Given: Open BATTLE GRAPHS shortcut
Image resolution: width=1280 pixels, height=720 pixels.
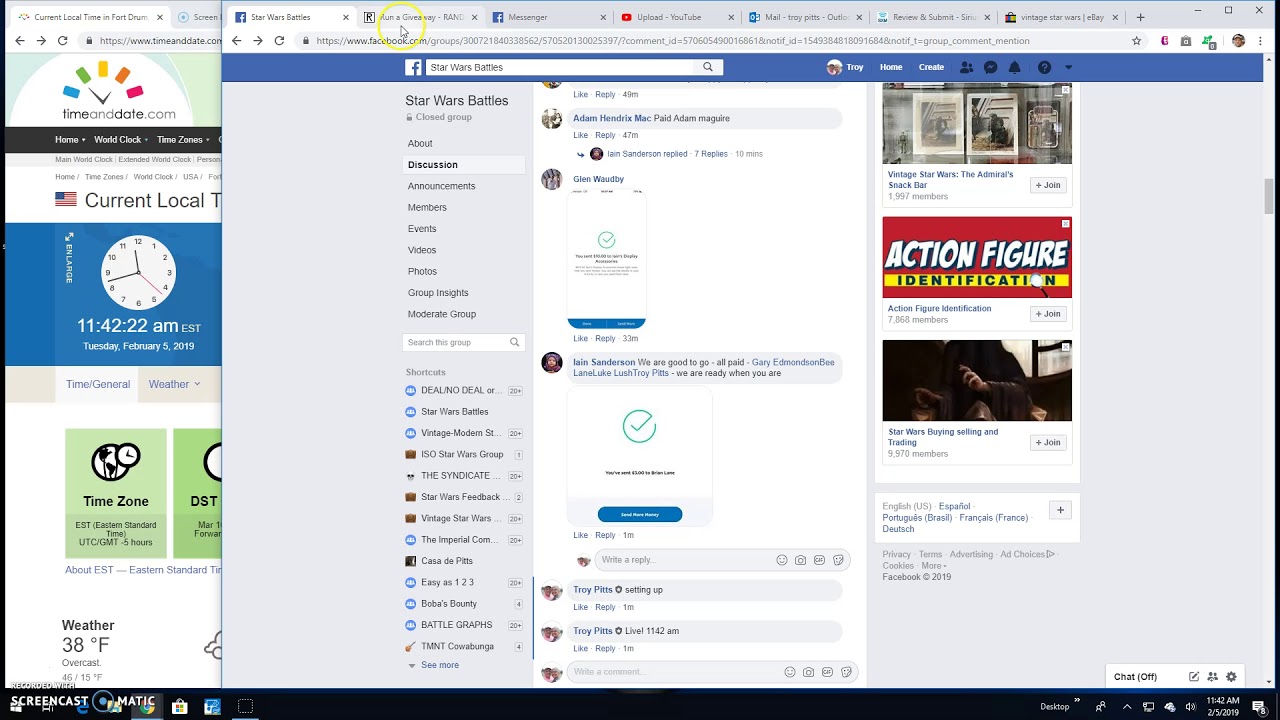Looking at the screenshot, I should 456,625.
